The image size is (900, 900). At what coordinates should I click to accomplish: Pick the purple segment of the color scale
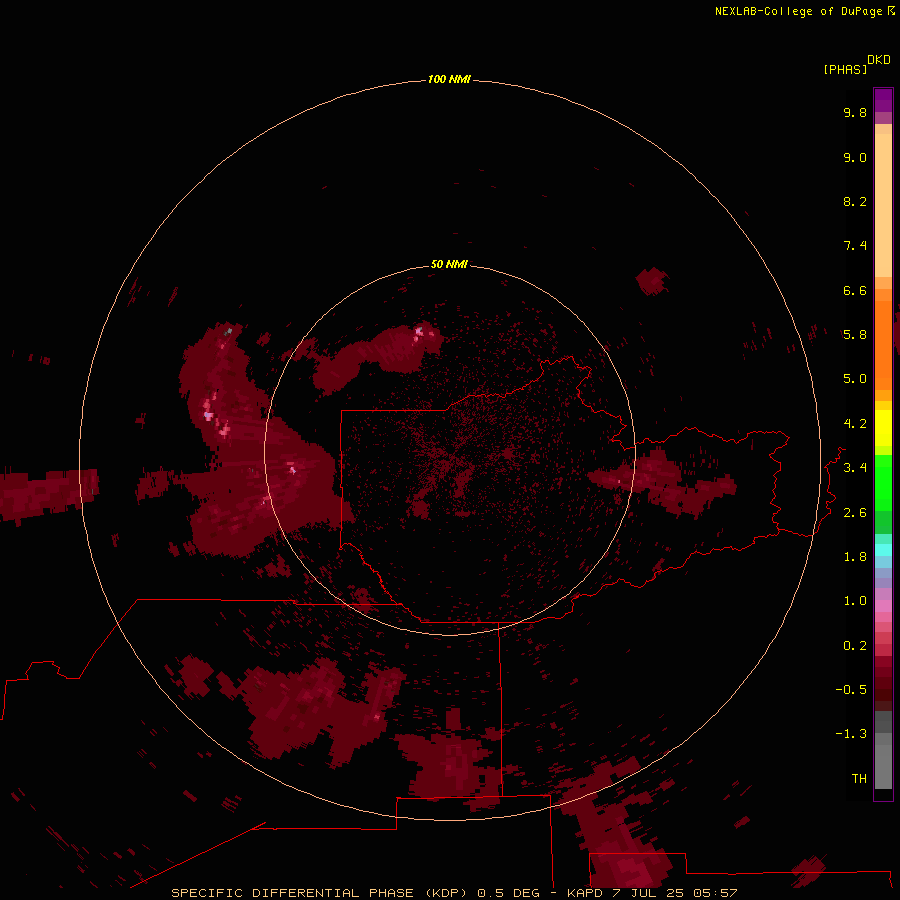click(x=883, y=100)
